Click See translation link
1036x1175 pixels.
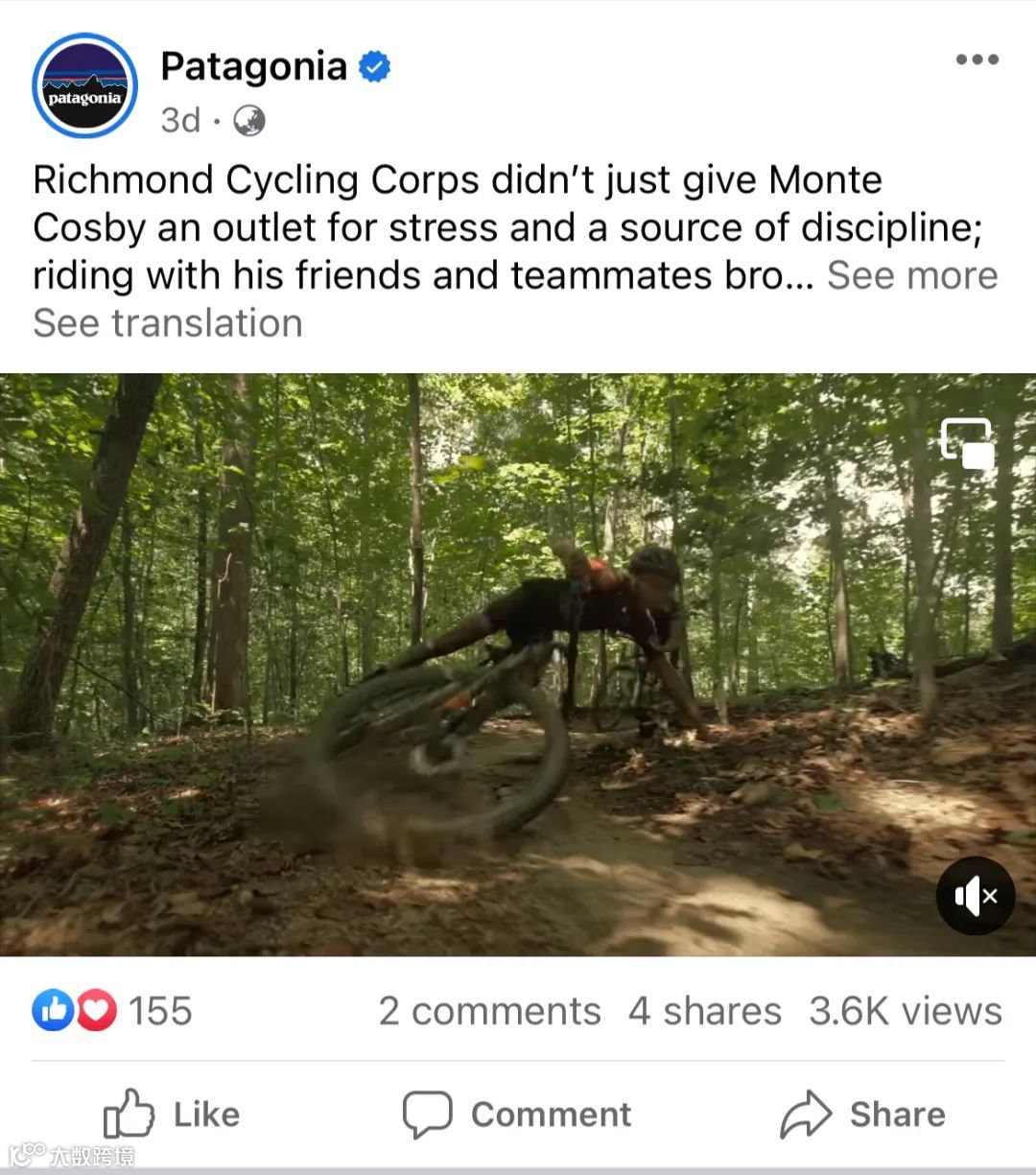point(168,323)
